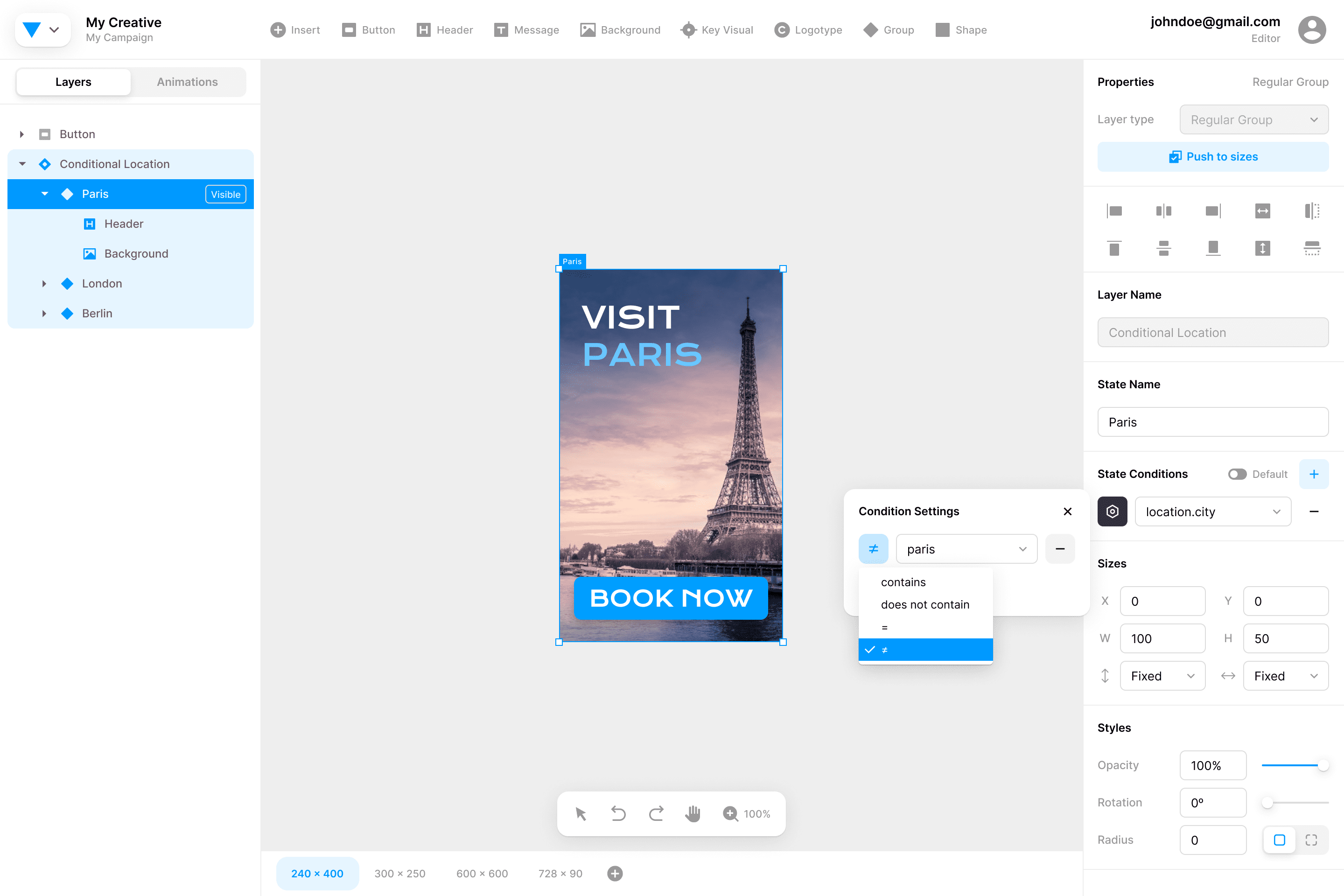Toggle Visible badge on Paris layer
Screen dimensions: 1344x896
225,194
